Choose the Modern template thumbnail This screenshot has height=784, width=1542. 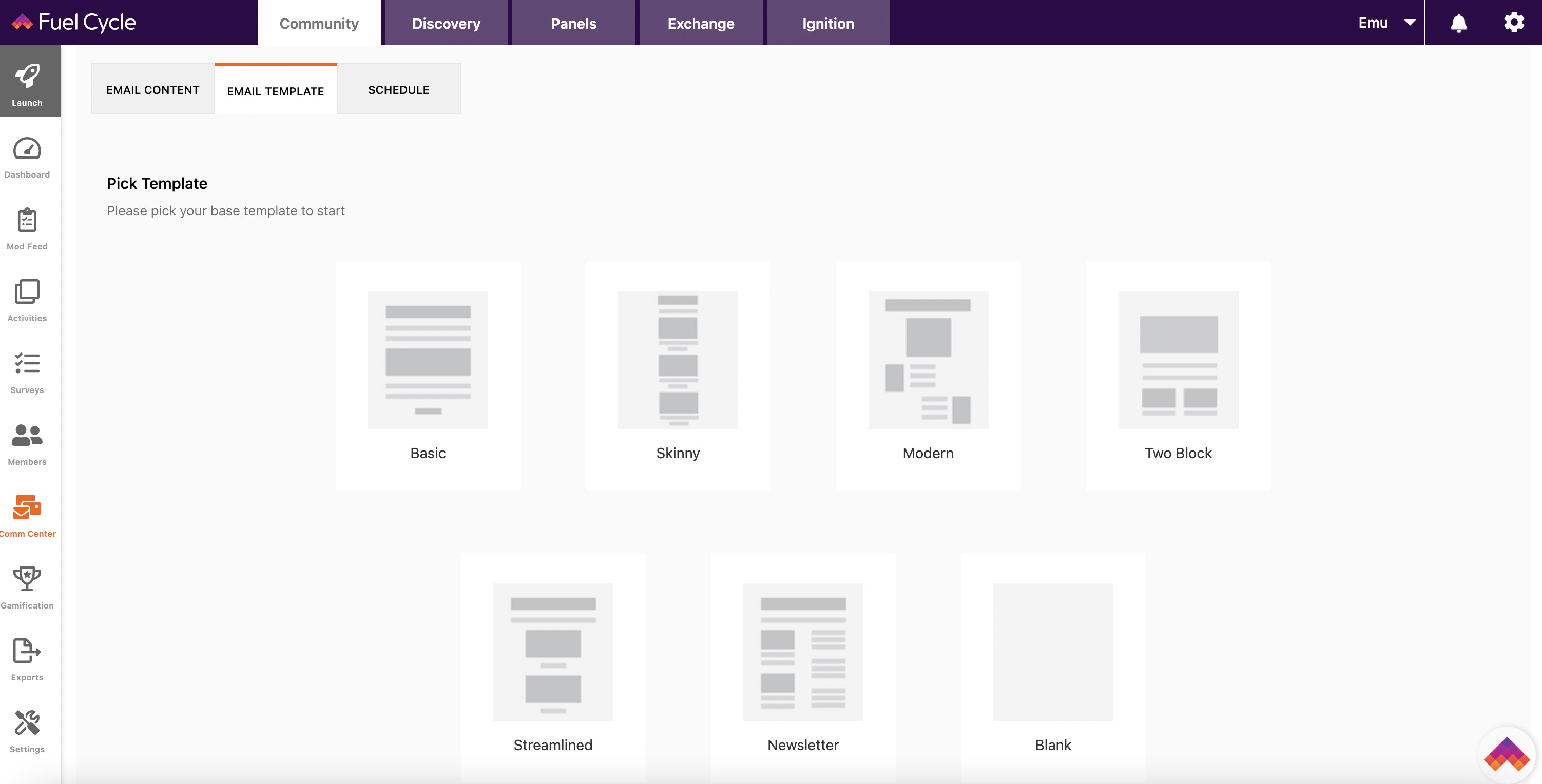(x=928, y=360)
